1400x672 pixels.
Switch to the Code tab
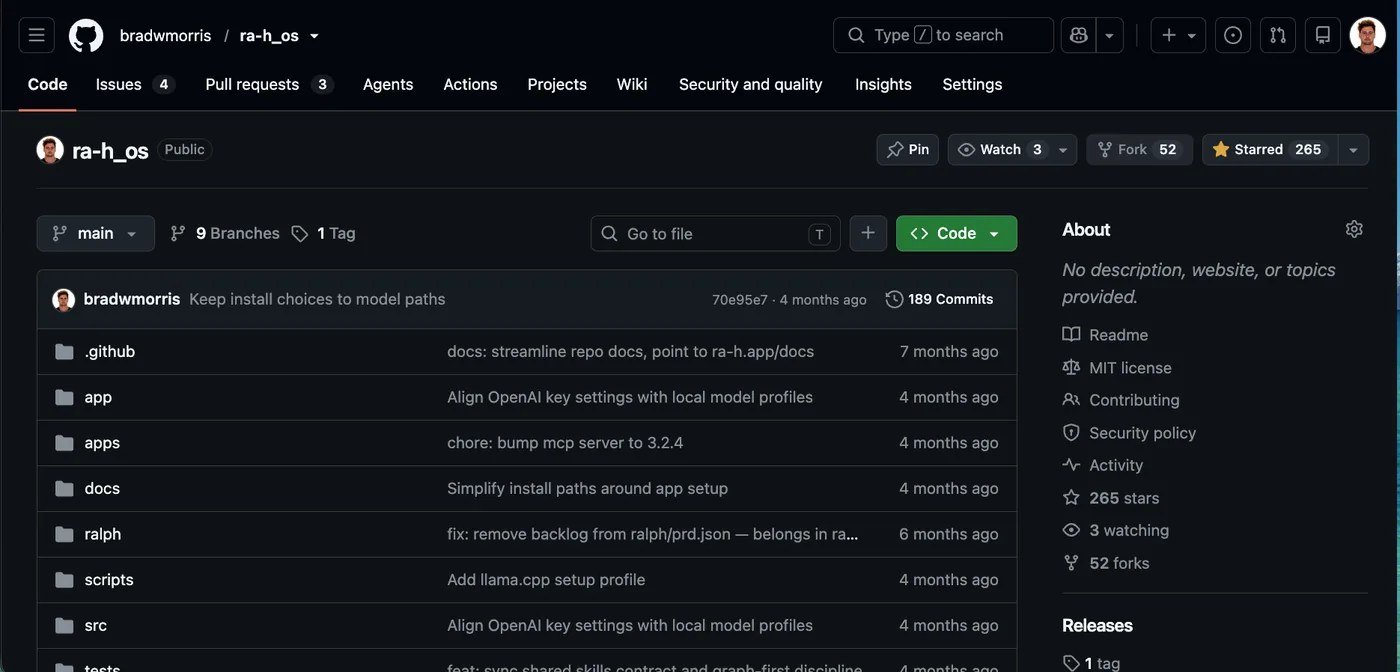47,84
